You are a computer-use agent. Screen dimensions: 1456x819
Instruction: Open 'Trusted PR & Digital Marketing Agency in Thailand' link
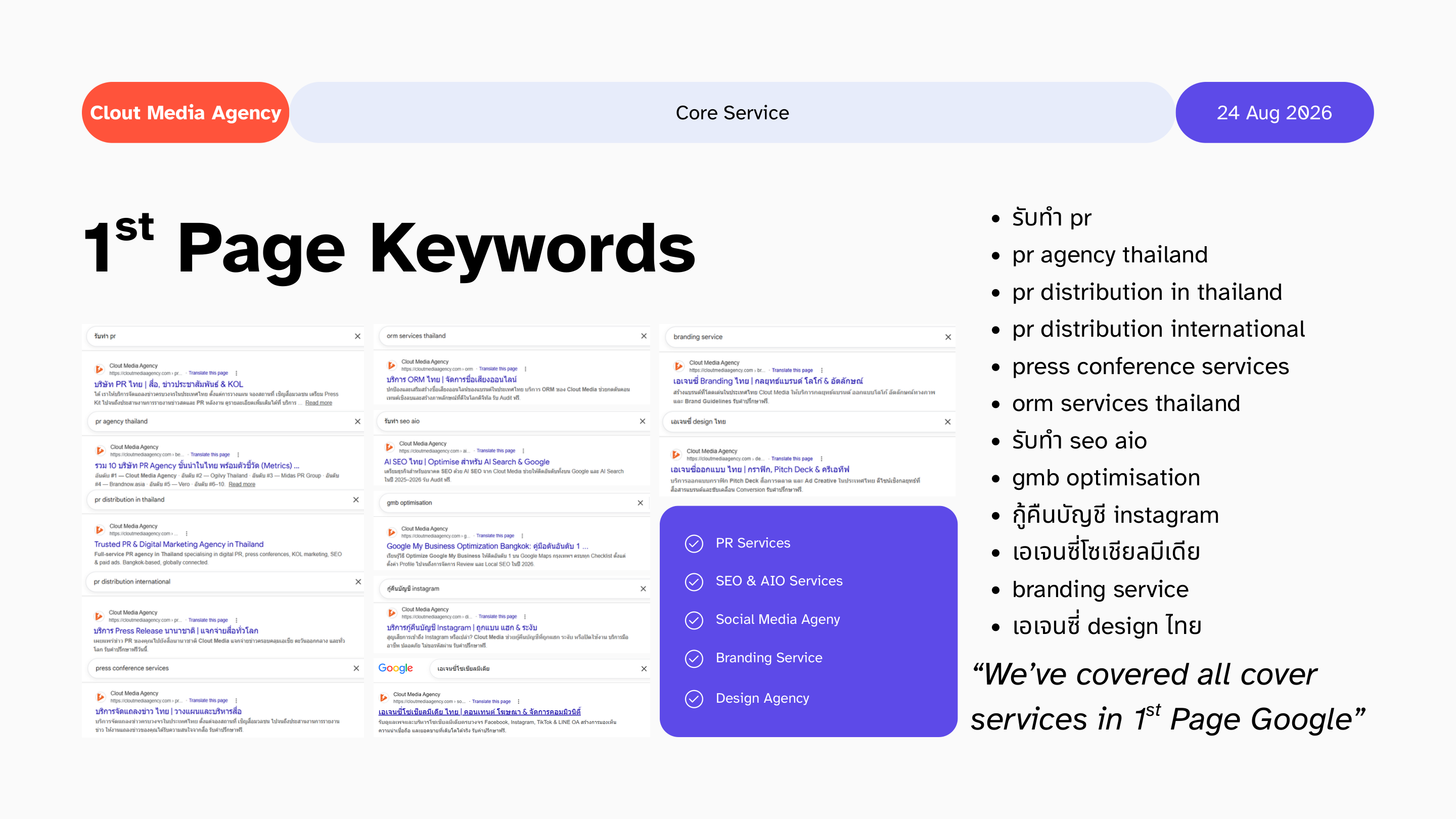178,544
